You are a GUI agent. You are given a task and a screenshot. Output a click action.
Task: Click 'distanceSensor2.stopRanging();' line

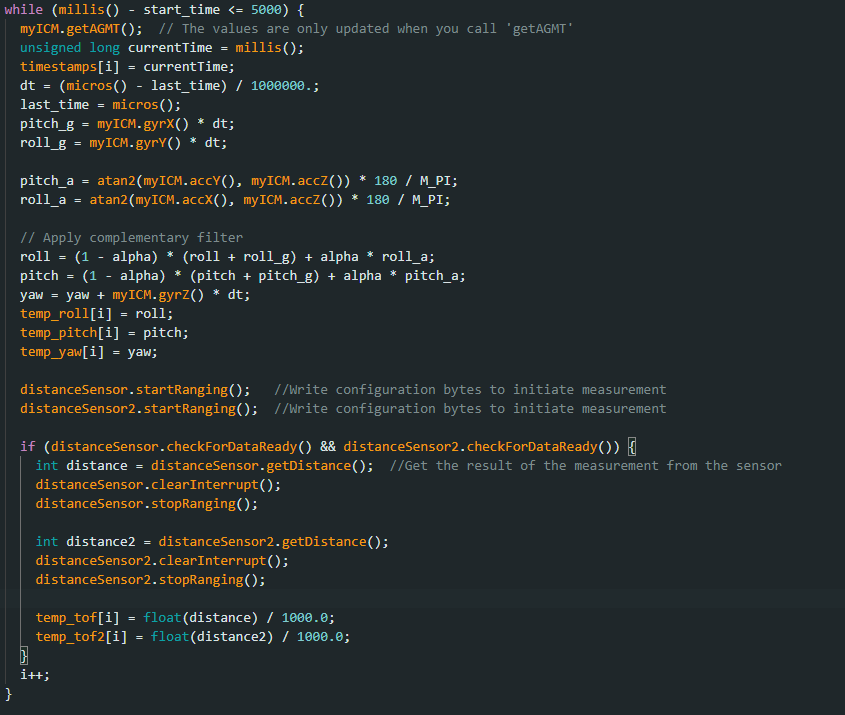[x=151, y=580]
